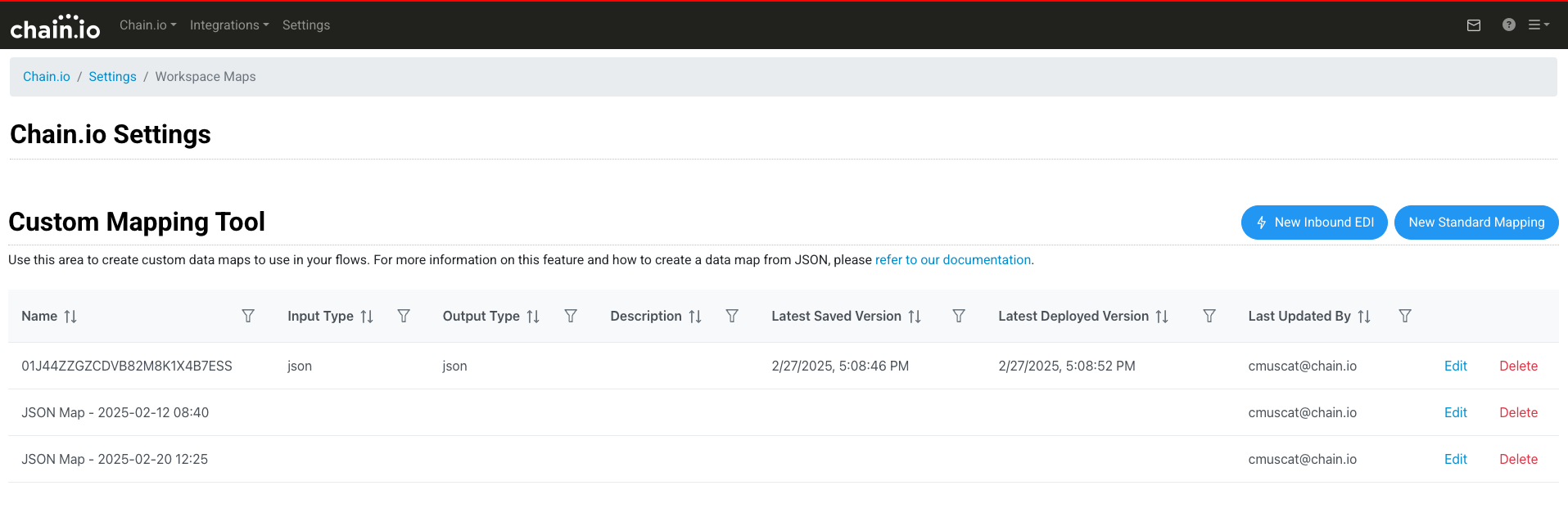Filter the Description column

click(x=732, y=316)
